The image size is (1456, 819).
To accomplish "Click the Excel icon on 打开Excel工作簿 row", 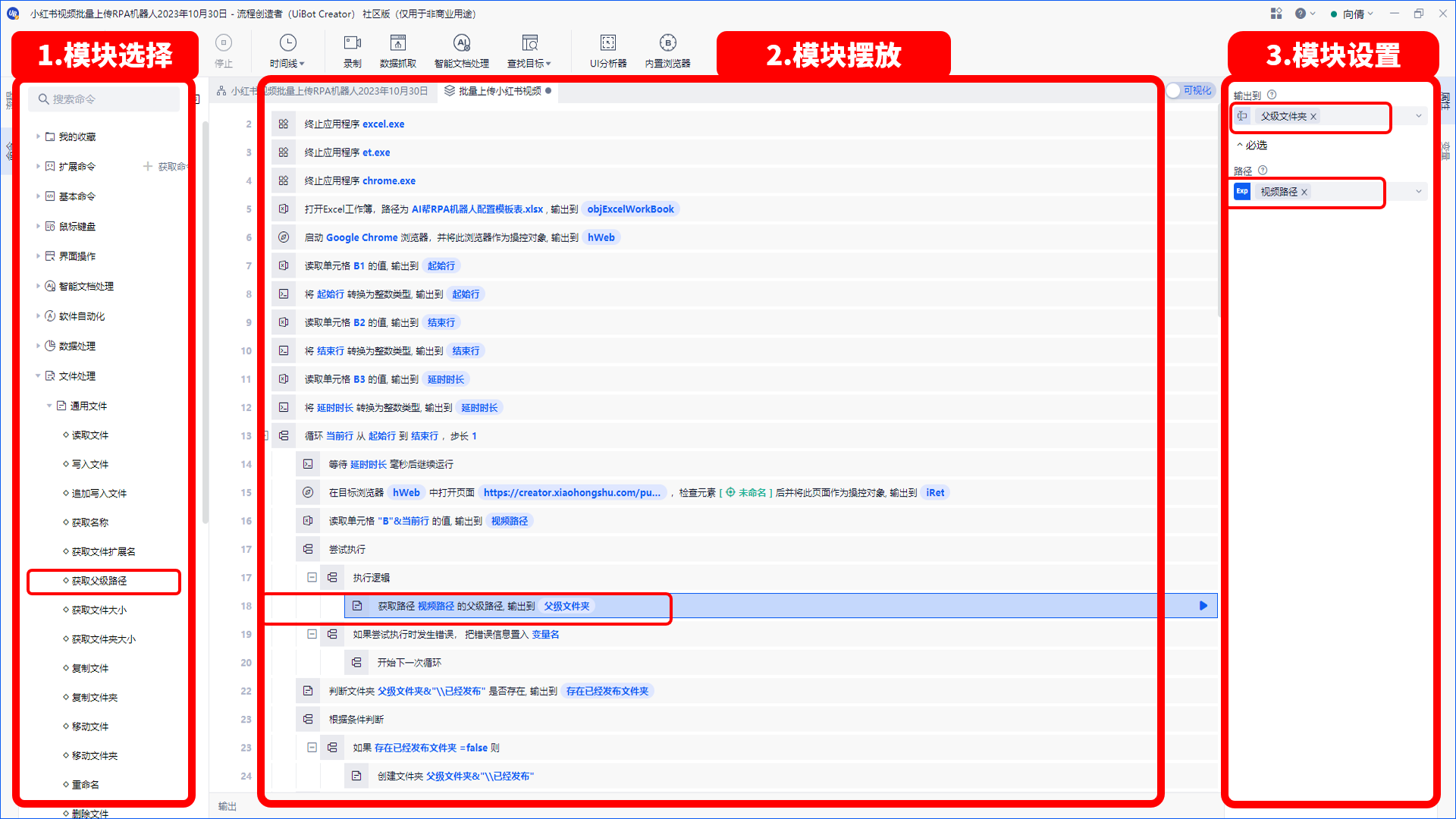I will point(284,209).
